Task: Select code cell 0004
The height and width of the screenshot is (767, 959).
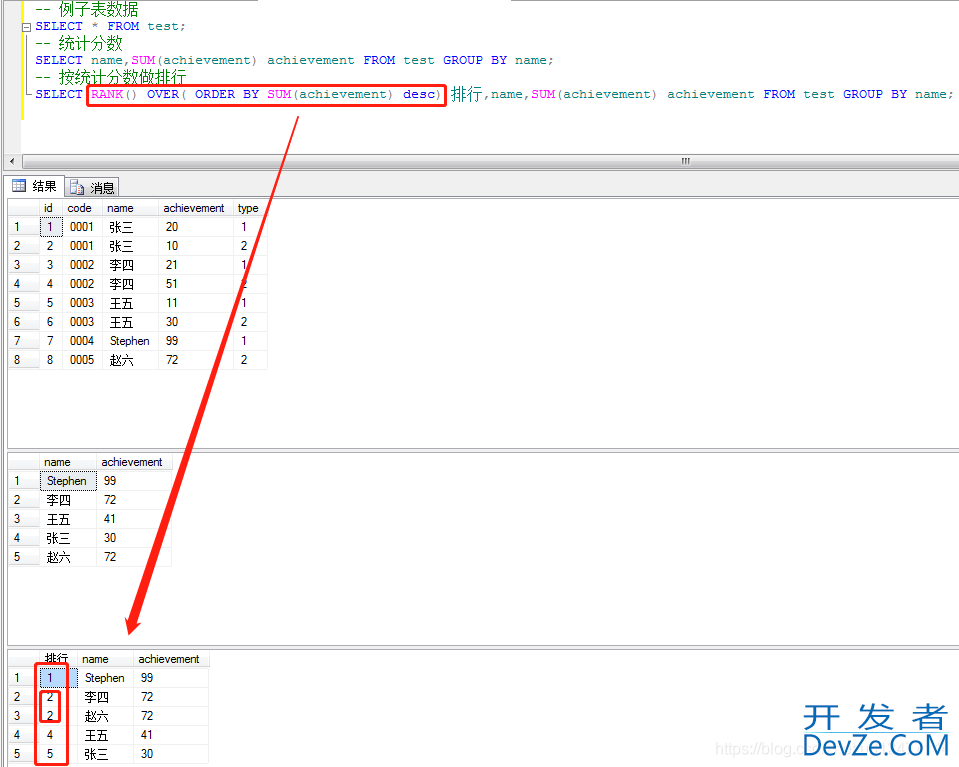Action: [x=82, y=341]
